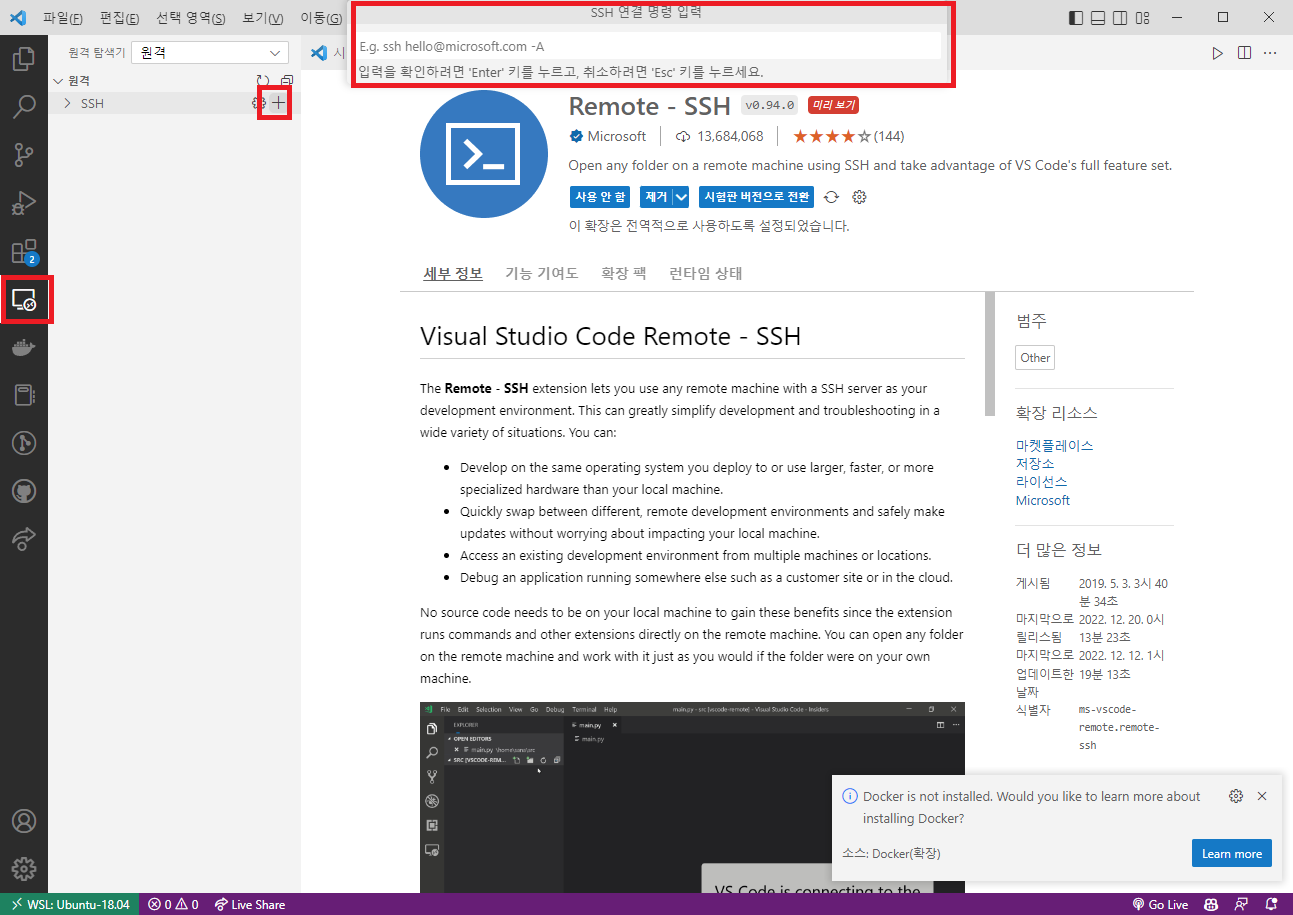Open the 제거 uninstall dropdown arrow
Viewport: 1293px width, 915px height.
(681, 197)
